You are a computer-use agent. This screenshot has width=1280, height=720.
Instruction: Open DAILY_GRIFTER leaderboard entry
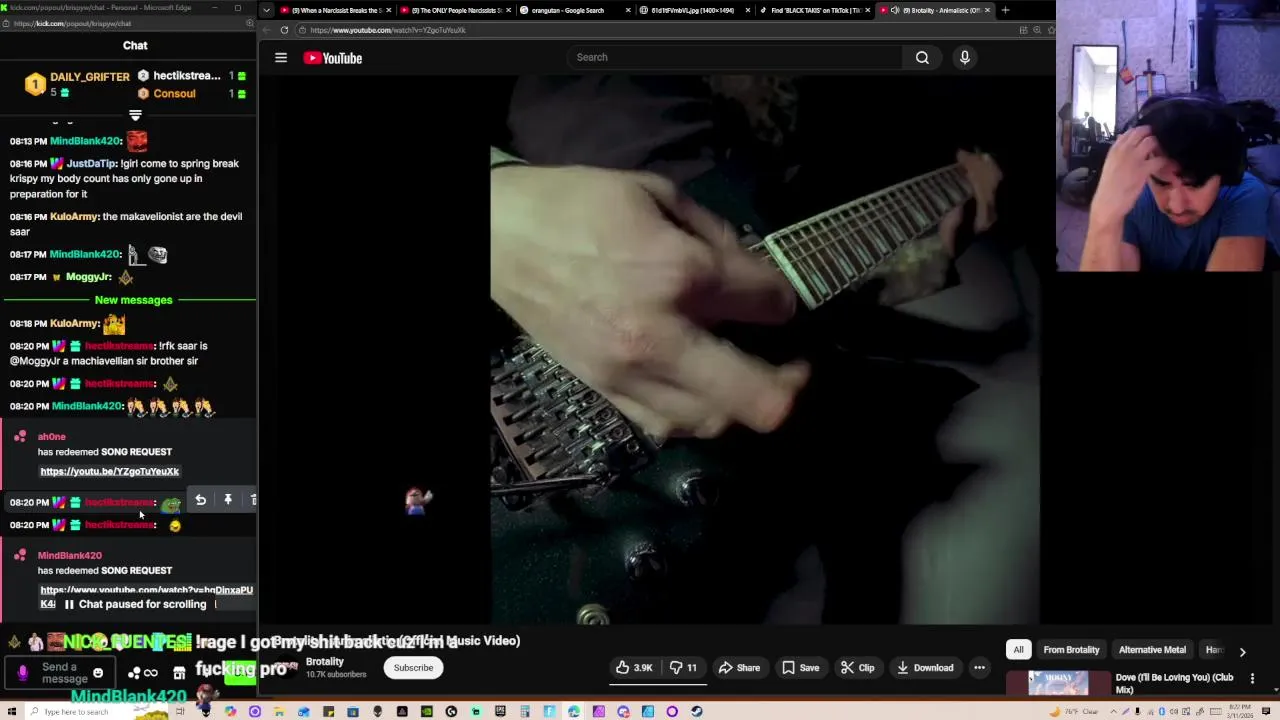[x=78, y=84]
